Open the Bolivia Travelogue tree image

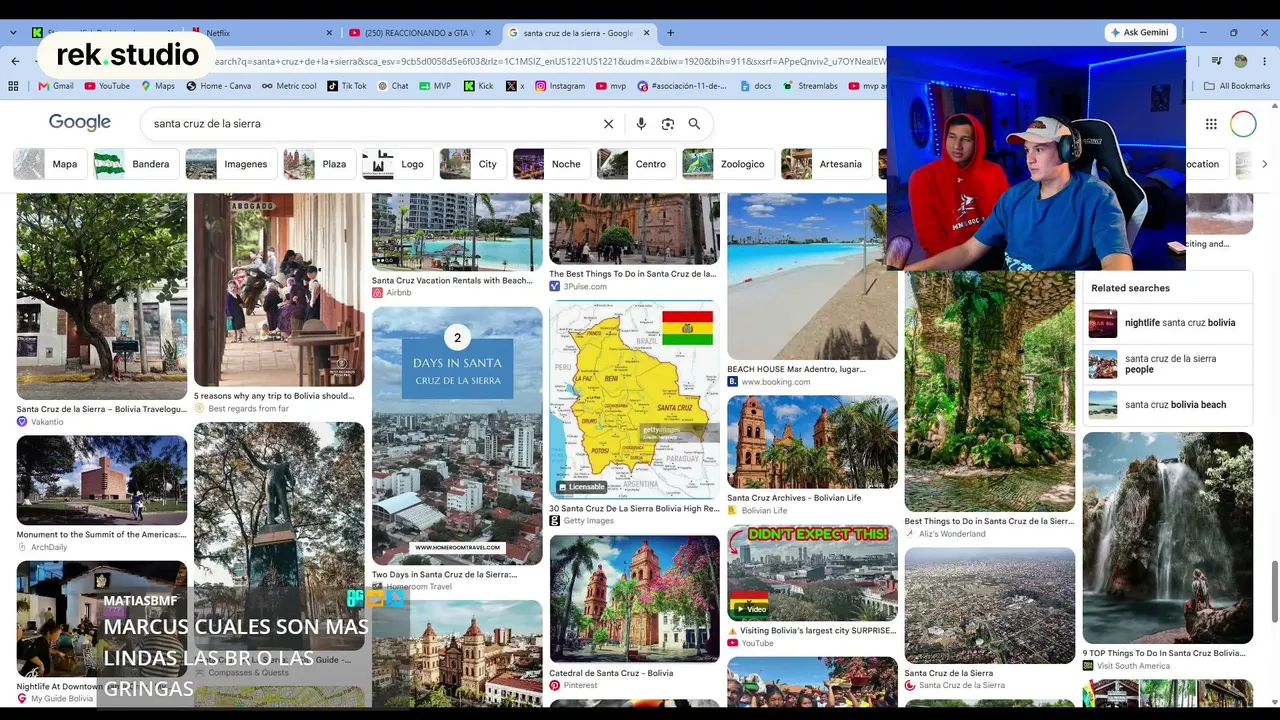click(102, 297)
